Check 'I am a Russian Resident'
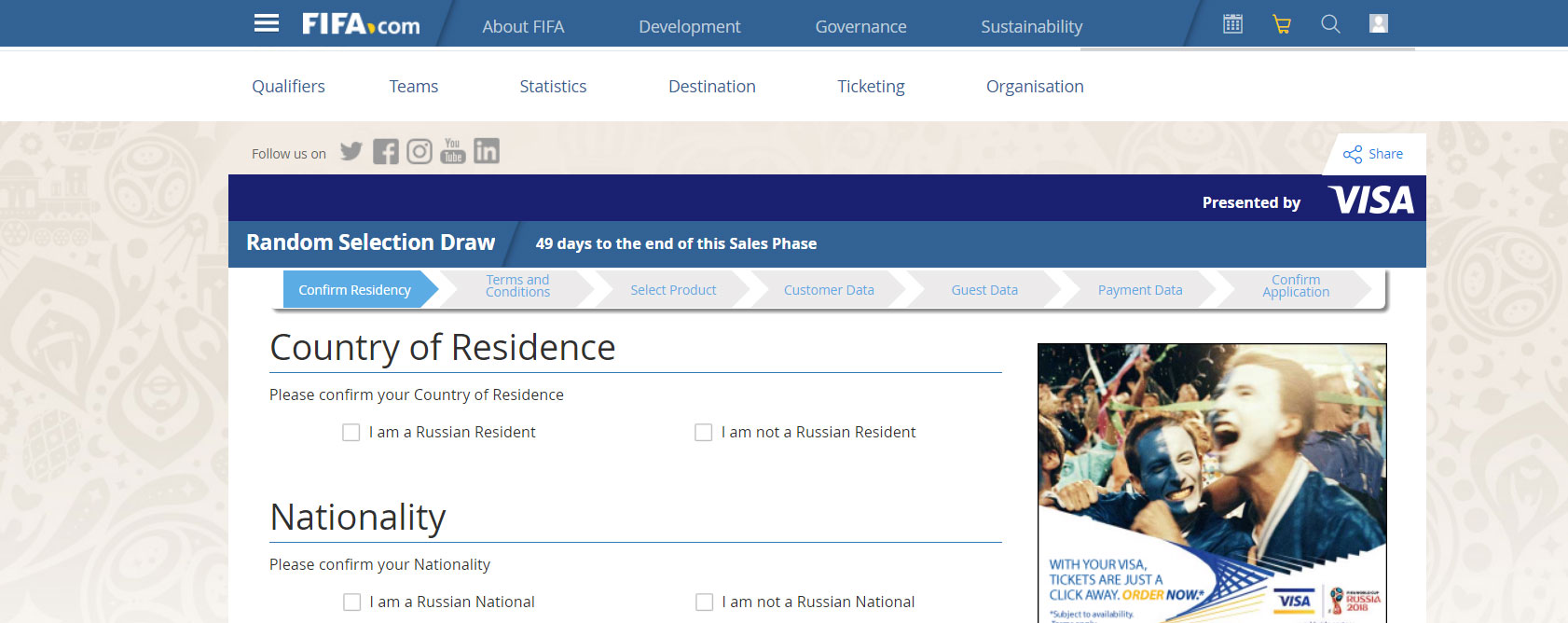 (351, 433)
